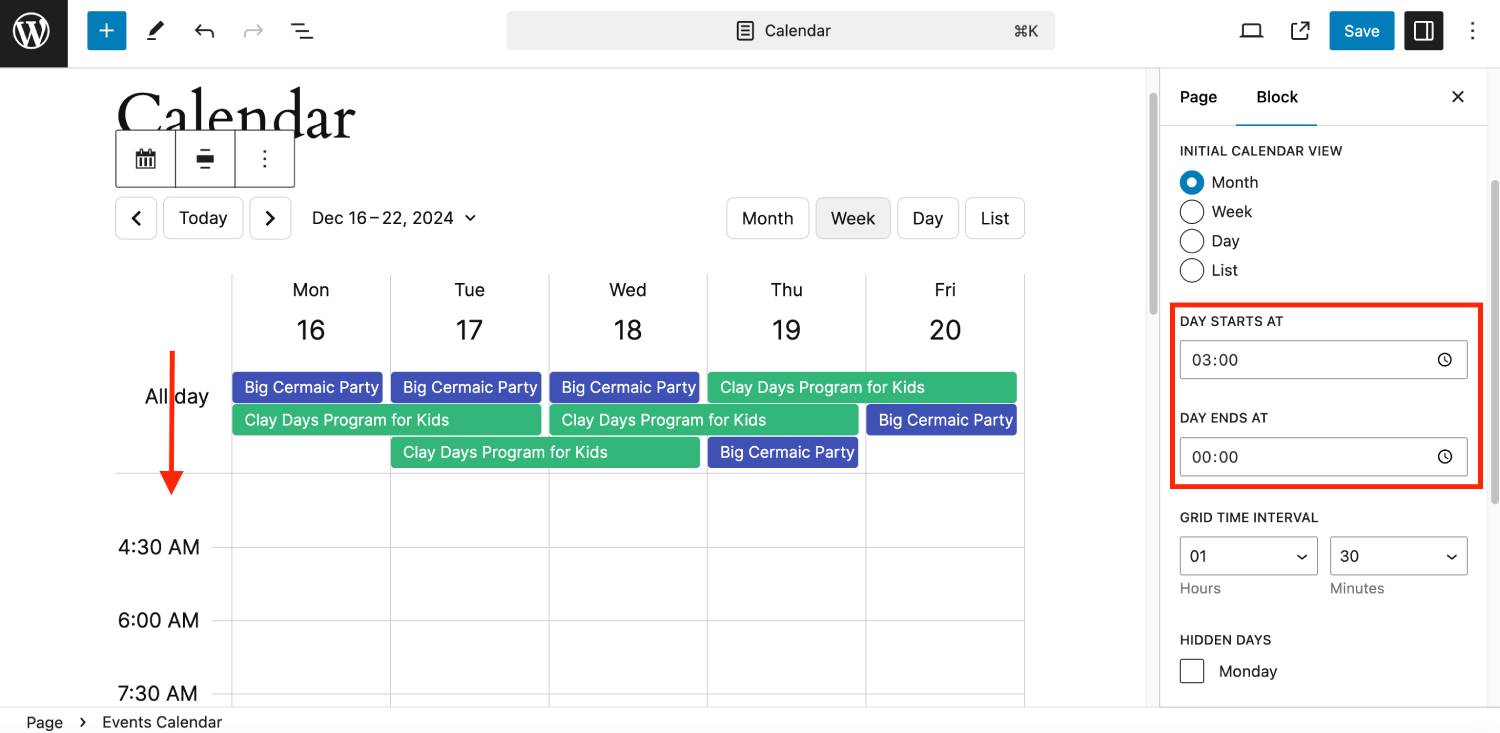Switch to the Block tab

tap(1277, 97)
